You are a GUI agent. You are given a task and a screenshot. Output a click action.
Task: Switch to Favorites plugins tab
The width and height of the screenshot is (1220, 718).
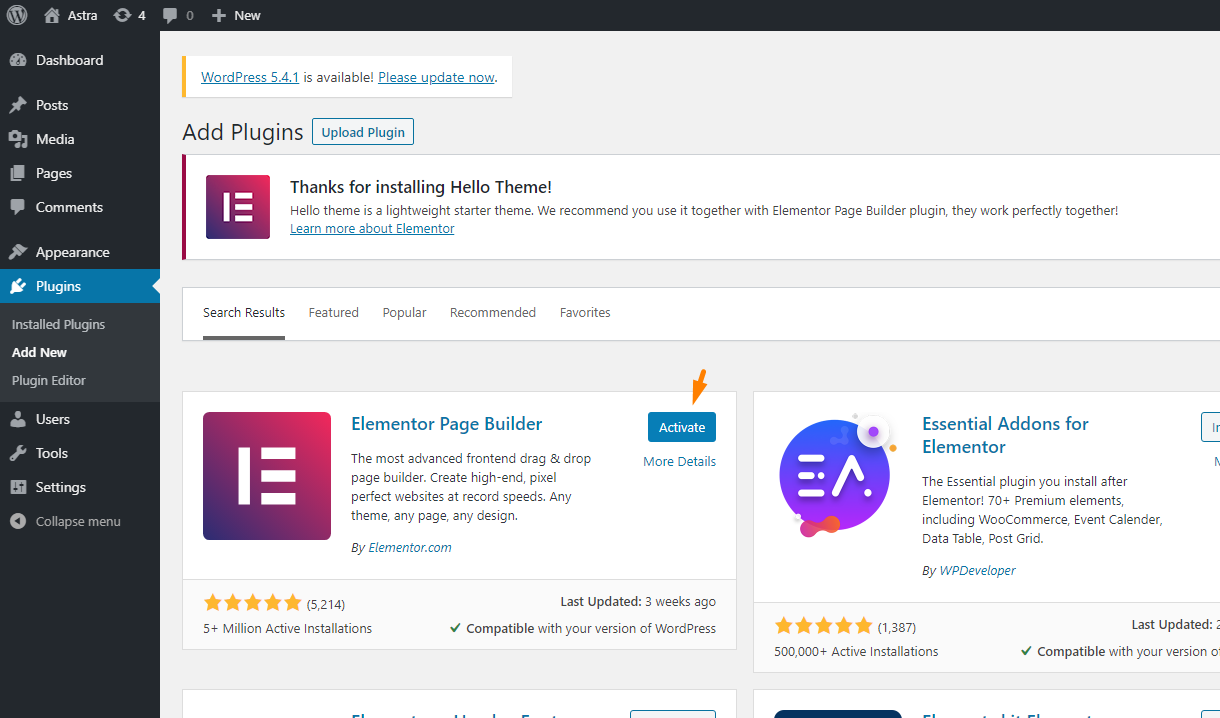tap(585, 313)
